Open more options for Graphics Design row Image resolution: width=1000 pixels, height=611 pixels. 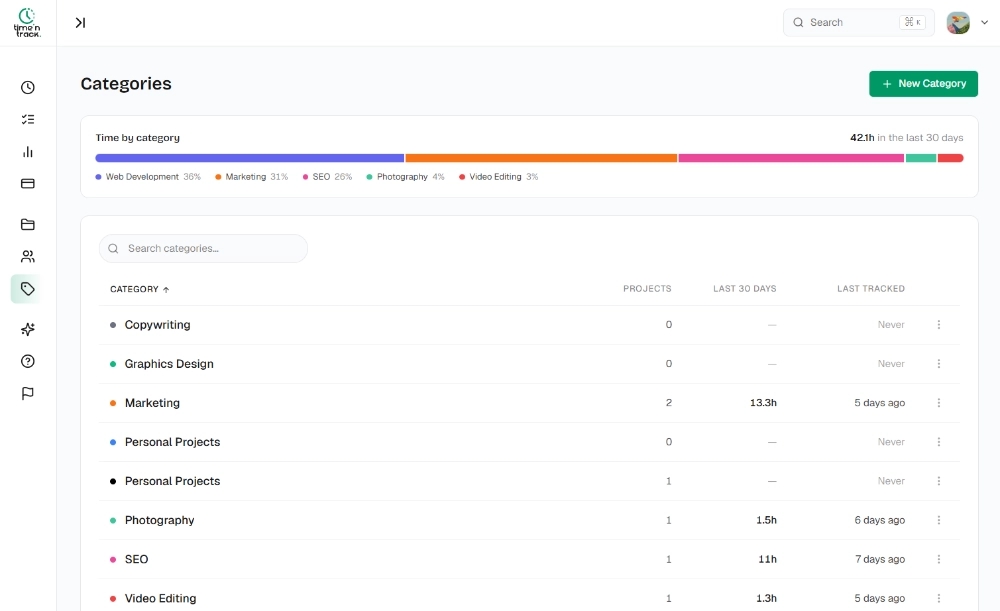pyautogui.click(x=939, y=364)
